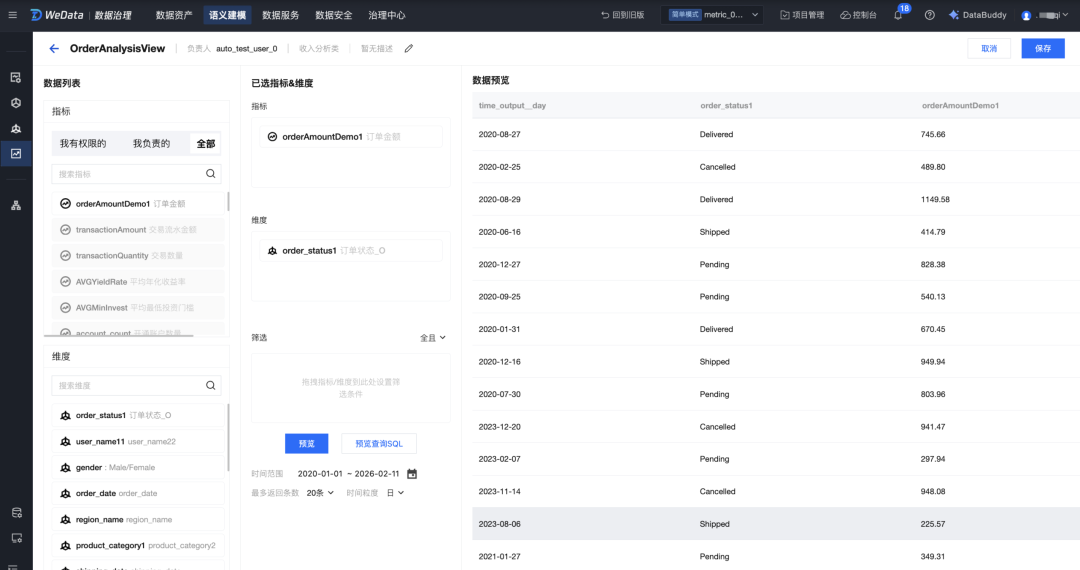Click the first left sidebar icon

(x=16, y=77)
